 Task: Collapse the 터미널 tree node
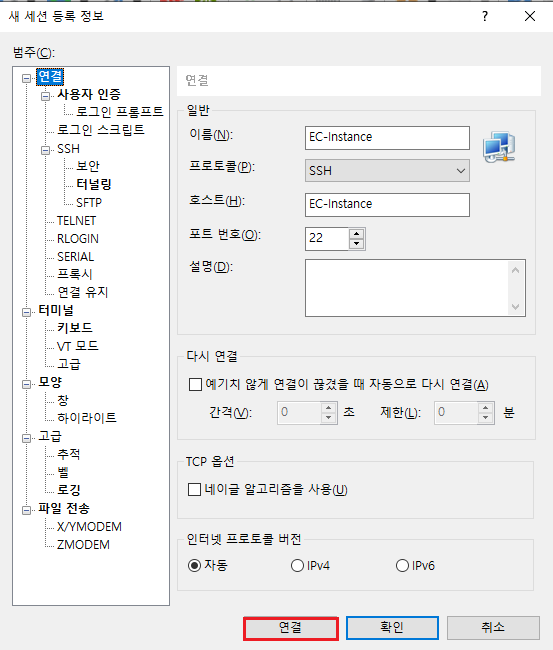point(27,312)
